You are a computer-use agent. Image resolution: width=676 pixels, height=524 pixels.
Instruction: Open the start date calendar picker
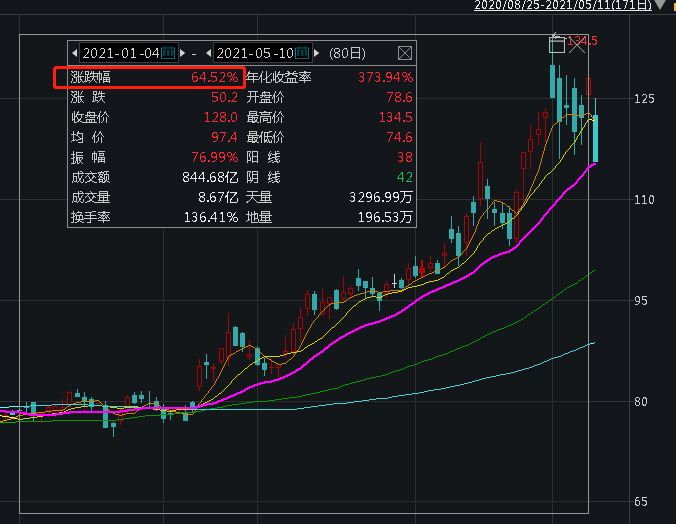169,52
